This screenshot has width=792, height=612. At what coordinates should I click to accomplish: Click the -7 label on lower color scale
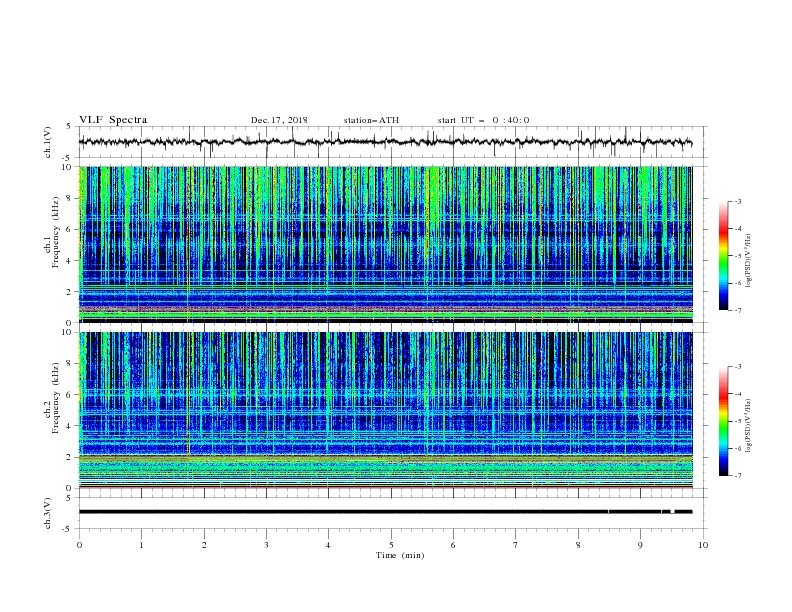(737, 476)
